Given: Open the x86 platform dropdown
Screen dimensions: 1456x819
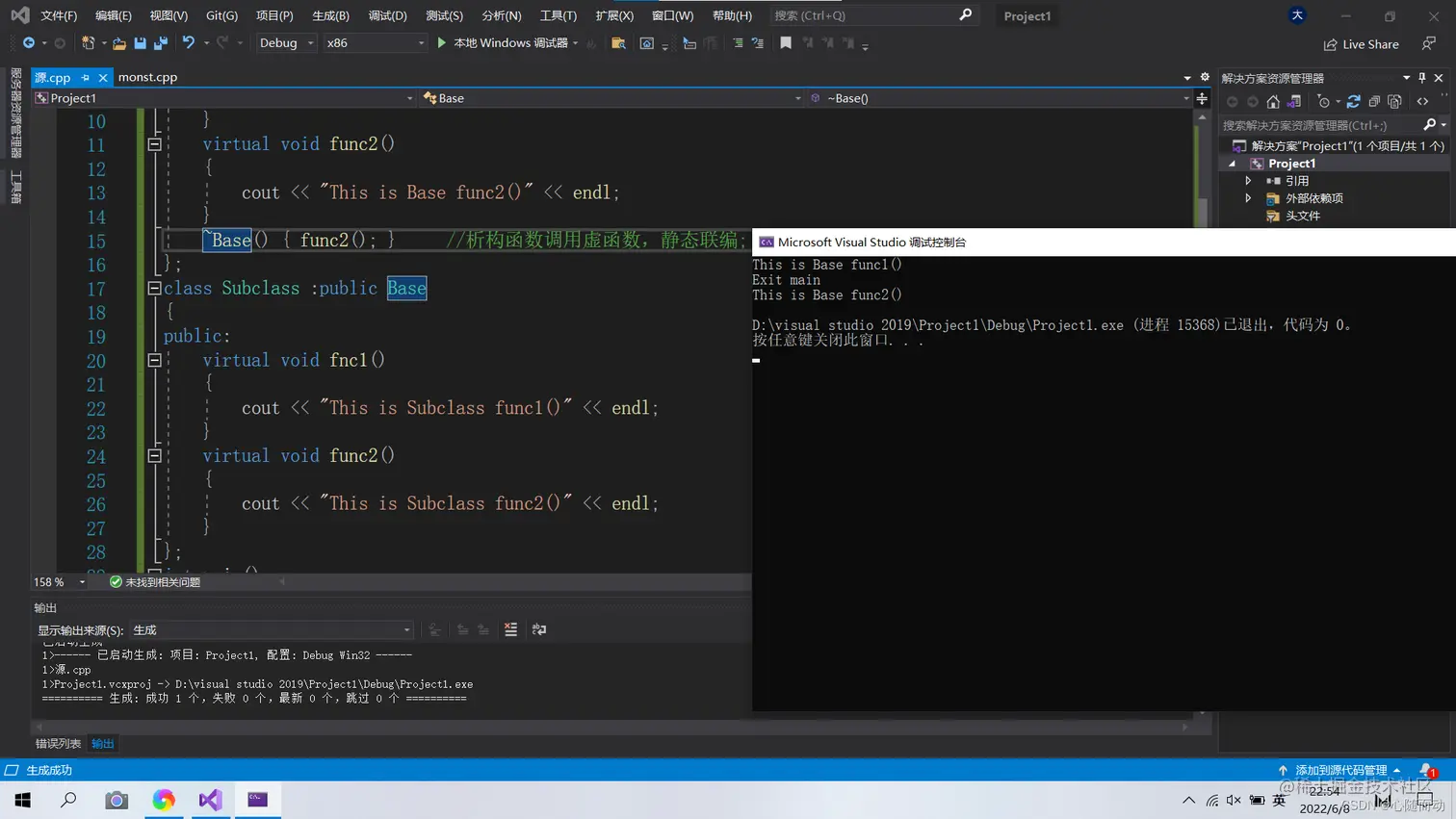Looking at the screenshot, I should pos(375,43).
